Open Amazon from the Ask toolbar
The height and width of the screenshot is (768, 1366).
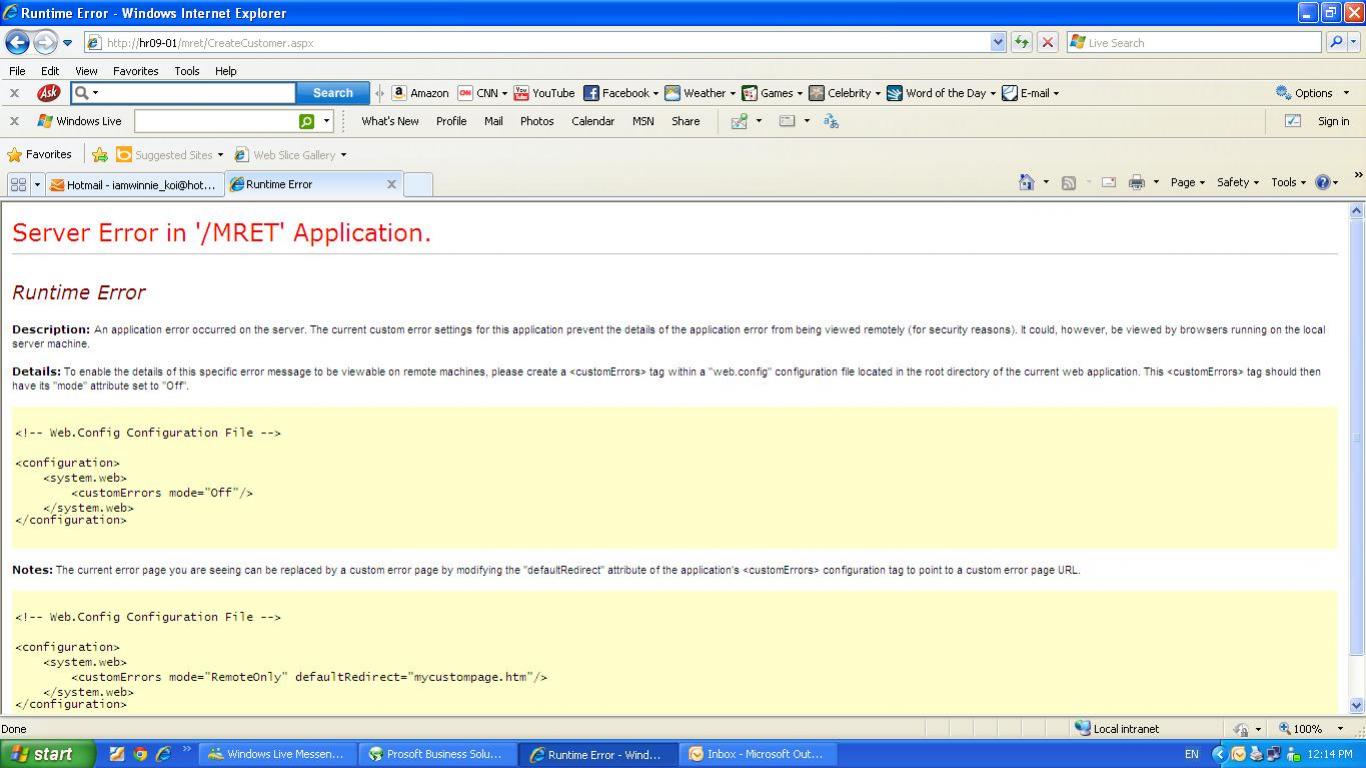[420, 93]
